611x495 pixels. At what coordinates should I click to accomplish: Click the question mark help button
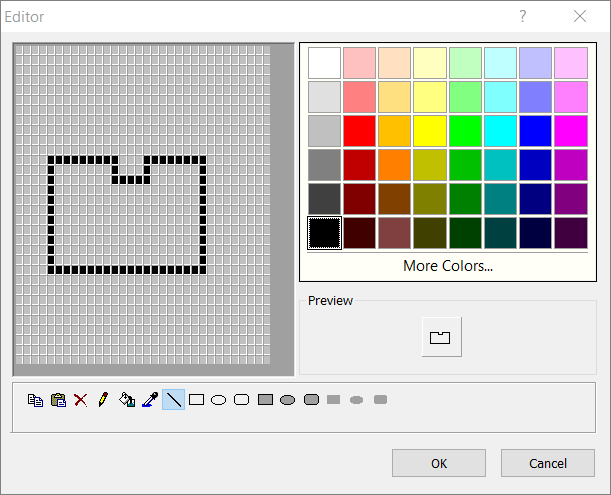(x=522, y=16)
